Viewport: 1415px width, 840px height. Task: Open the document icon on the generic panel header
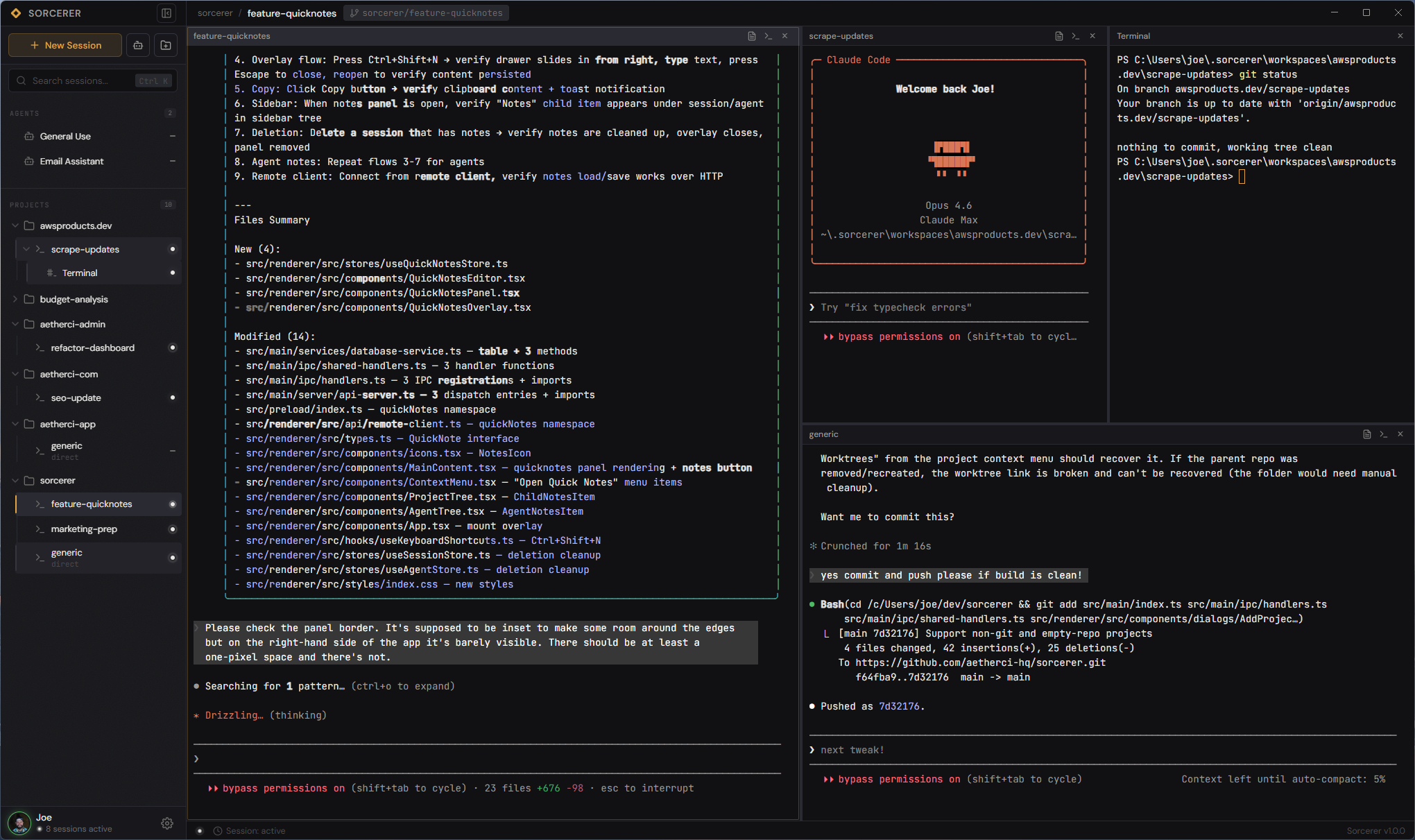pos(1367,434)
